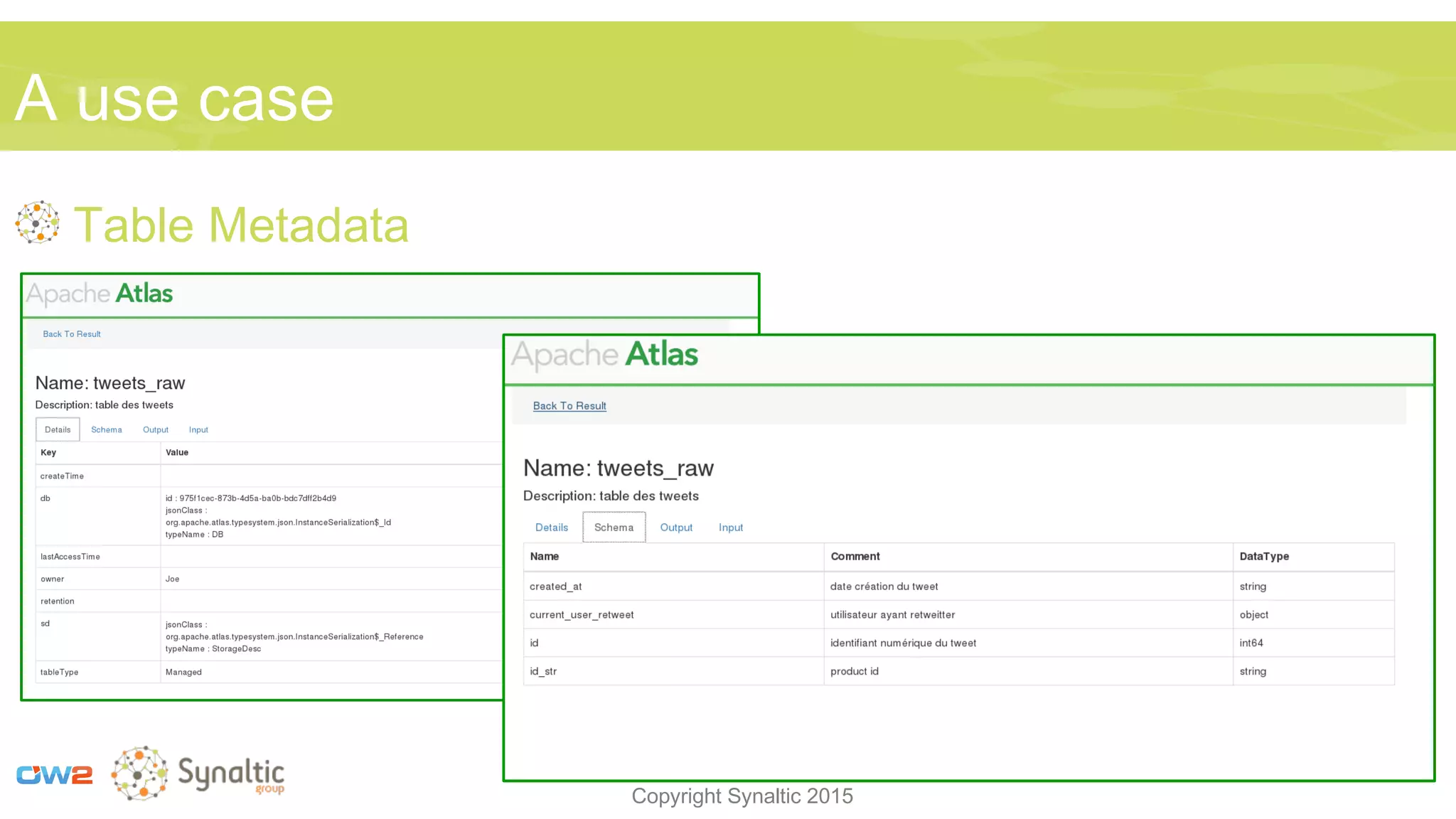This screenshot has width=1456, height=819.
Task: Click the 'typeName : StorageDesc' line
Action: 213,649
